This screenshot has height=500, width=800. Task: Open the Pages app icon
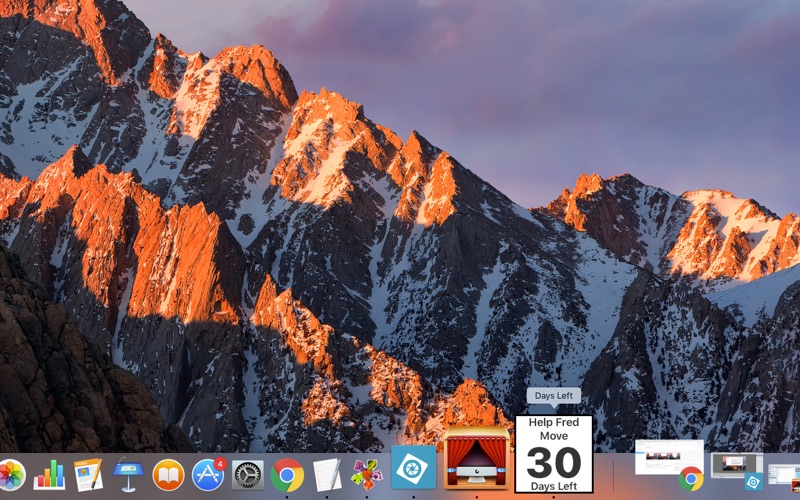click(x=88, y=475)
